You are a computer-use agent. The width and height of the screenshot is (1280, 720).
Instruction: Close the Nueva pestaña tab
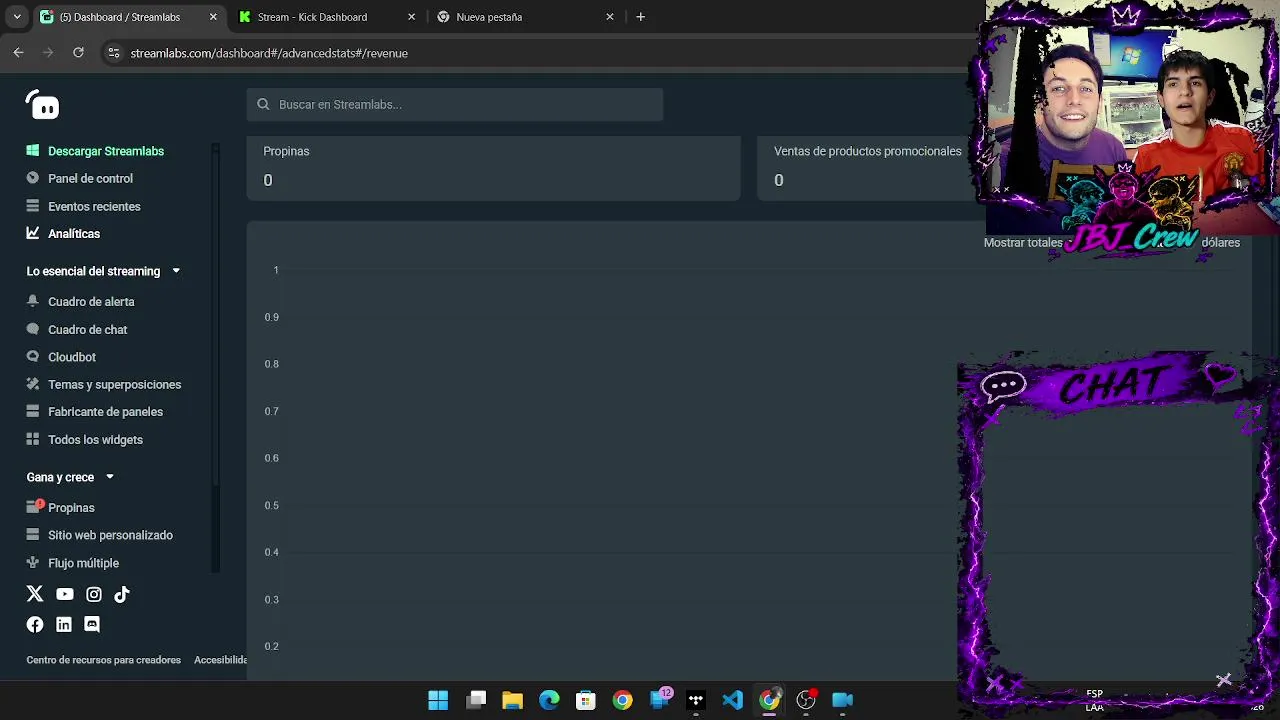pos(609,17)
